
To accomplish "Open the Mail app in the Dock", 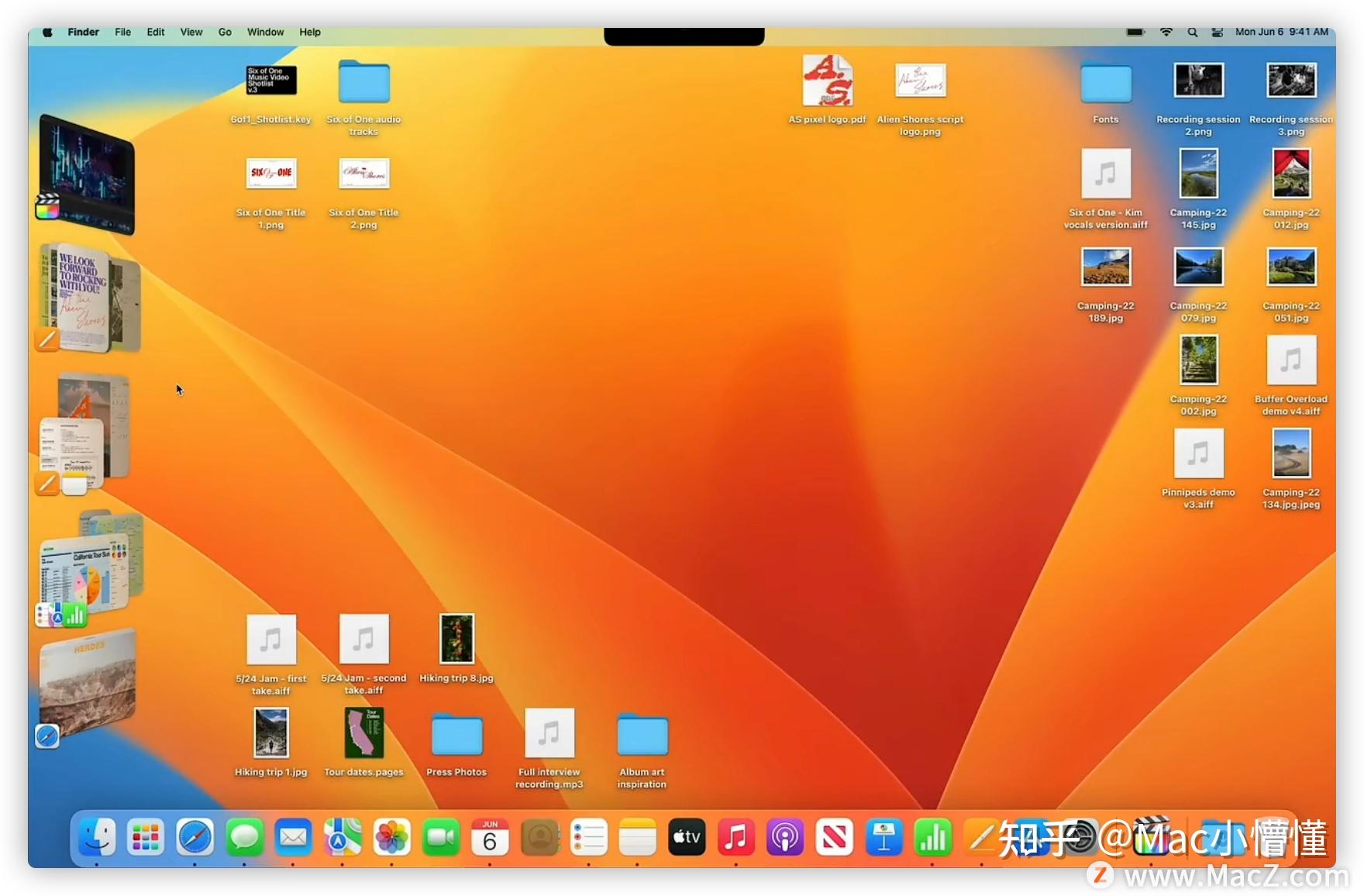I will pos(293,837).
